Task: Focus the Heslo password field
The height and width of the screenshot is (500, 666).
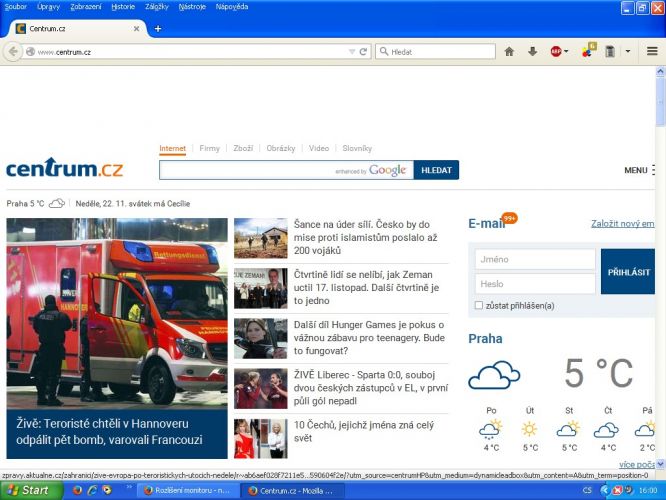Action: tap(535, 284)
